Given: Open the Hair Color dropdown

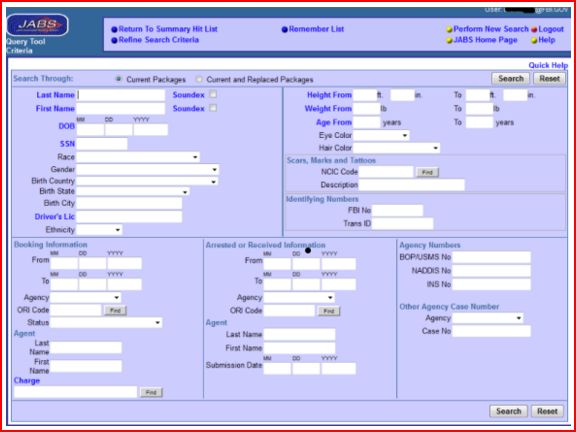Looking at the screenshot, I should [x=396, y=148].
